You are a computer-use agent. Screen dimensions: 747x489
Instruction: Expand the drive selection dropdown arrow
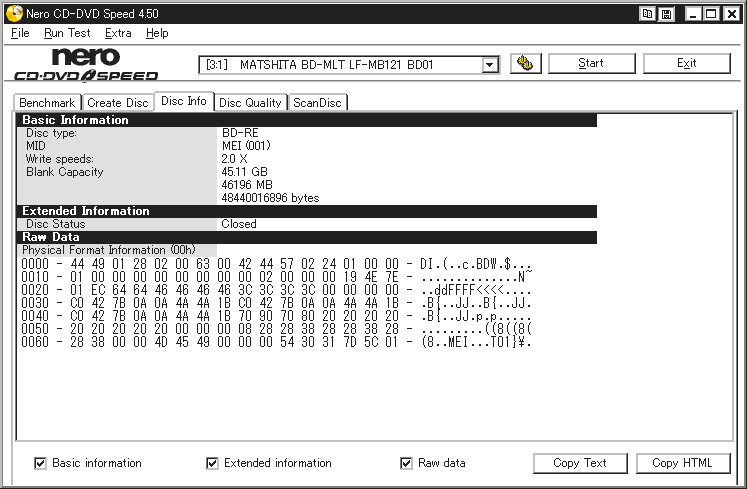tap(489, 65)
